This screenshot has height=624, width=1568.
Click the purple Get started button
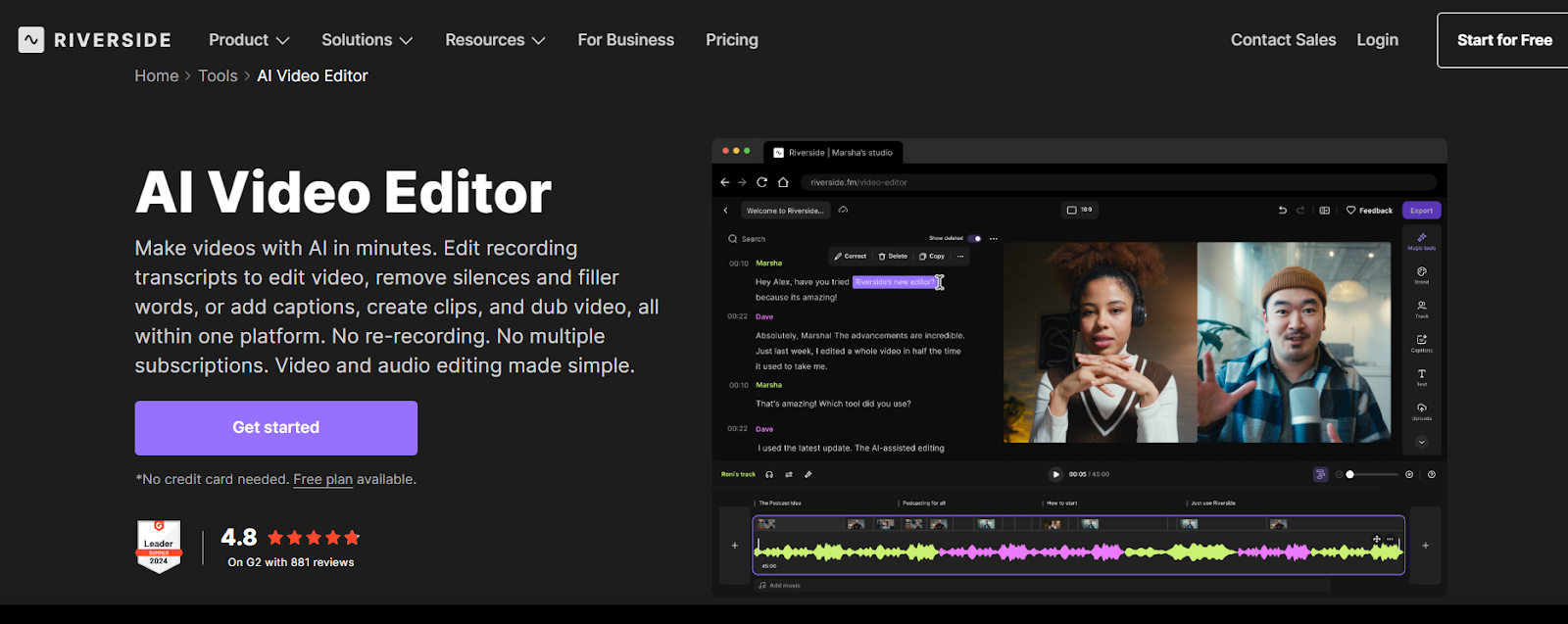(276, 427)
